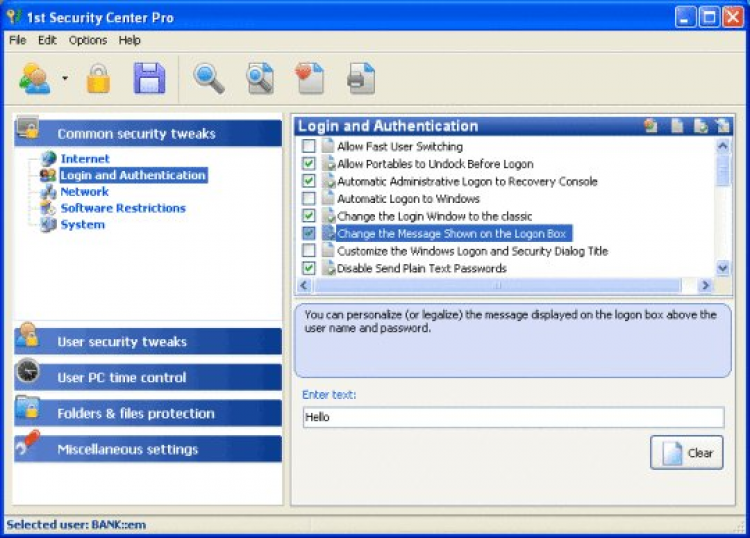Select 'Disable Send Plain Text Passwords' row text
Screen dimensions: 750x538
pos(422,268)
